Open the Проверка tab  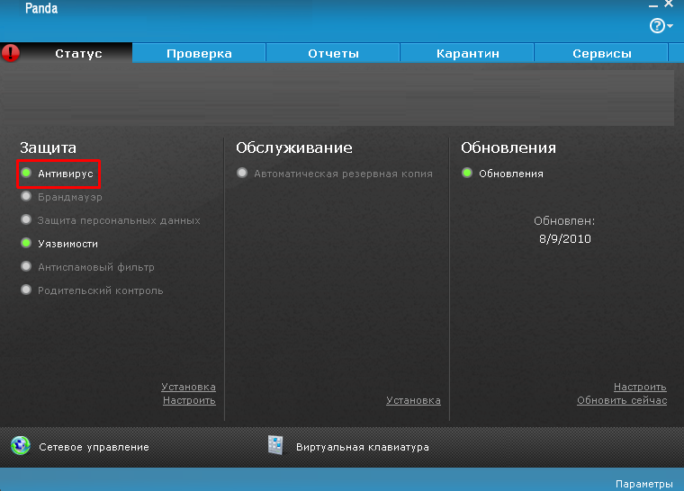coord(199,53)
